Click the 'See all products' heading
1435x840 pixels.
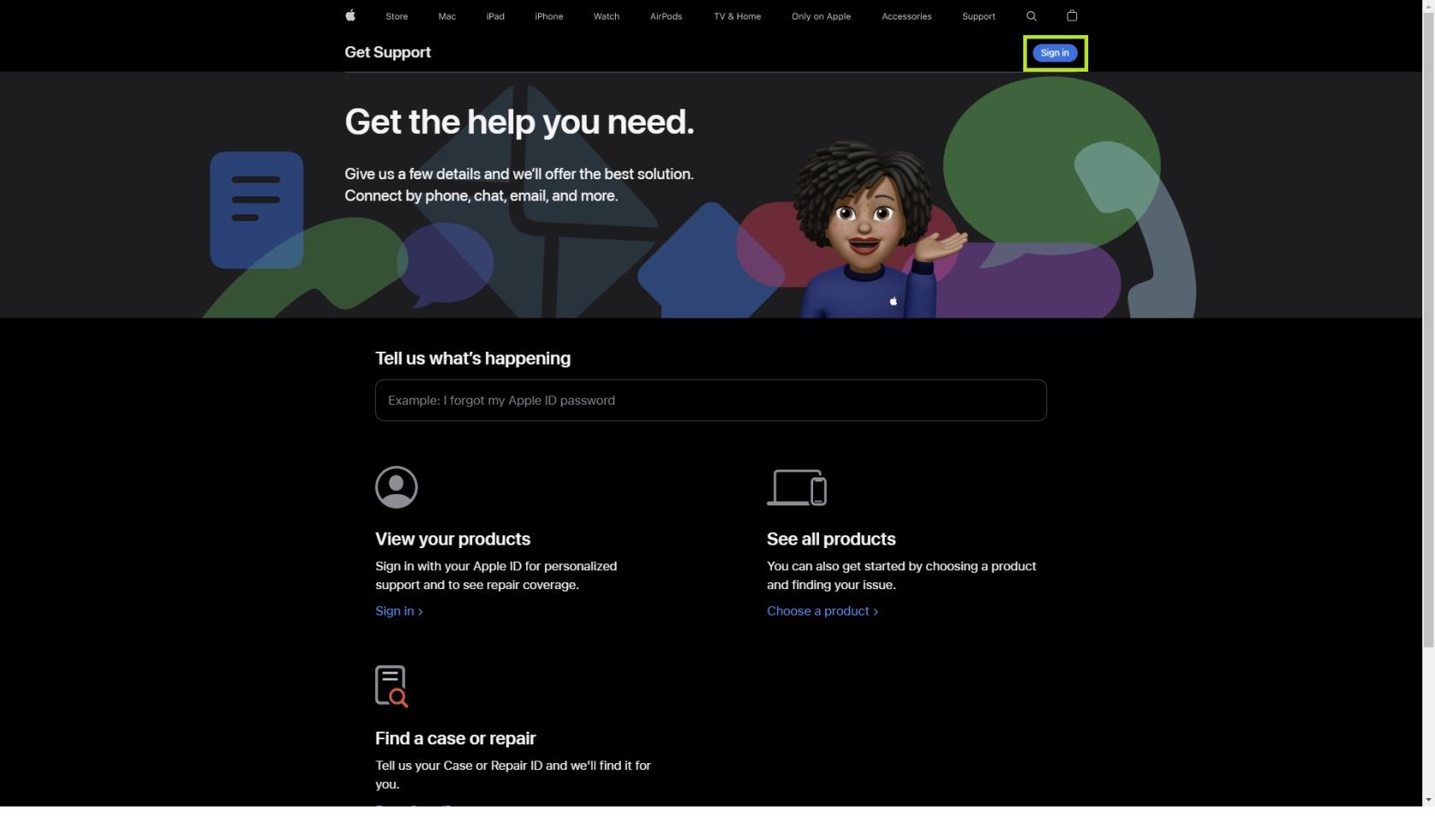pyautogui.click(x=831, y=540)
